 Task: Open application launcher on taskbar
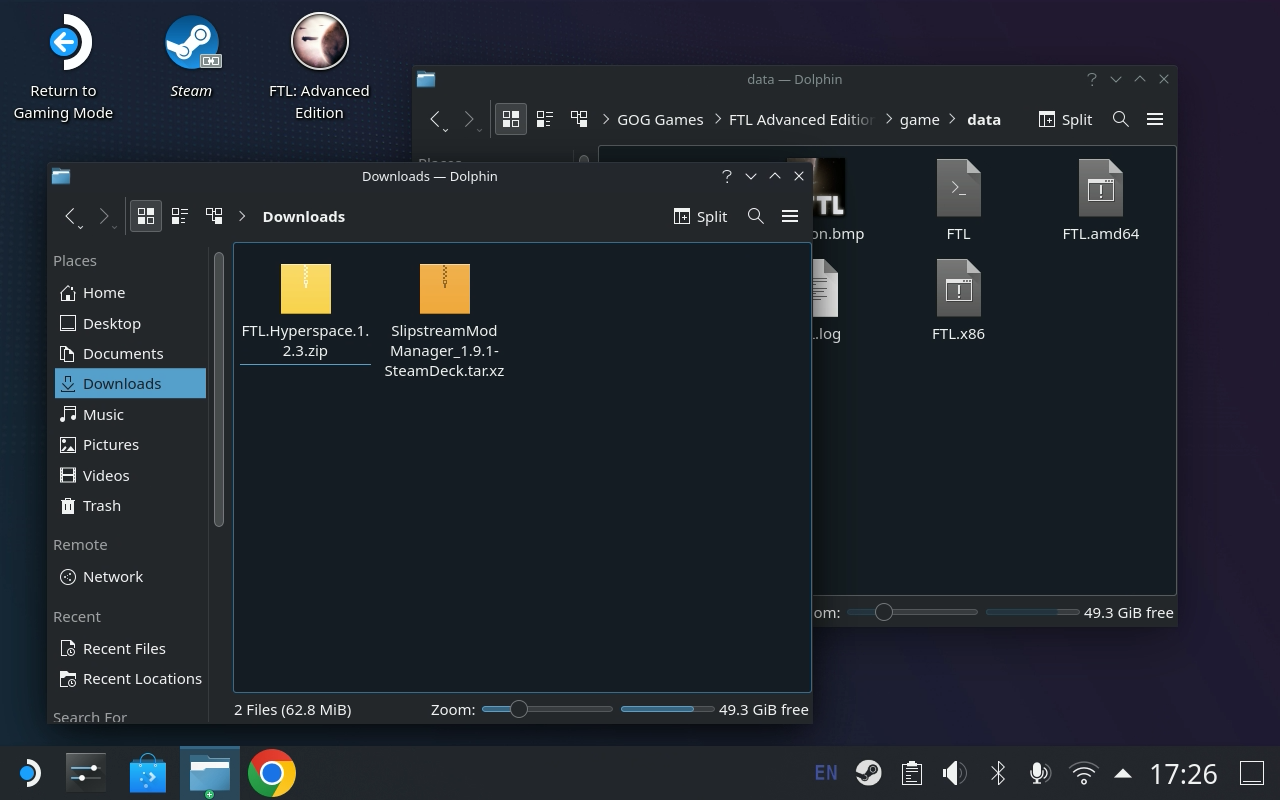29,773
